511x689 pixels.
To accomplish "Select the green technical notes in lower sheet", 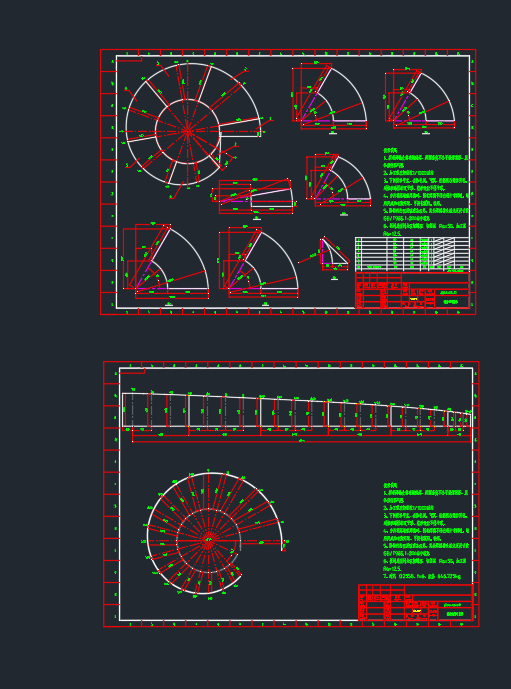I will [x=425, y=531].
